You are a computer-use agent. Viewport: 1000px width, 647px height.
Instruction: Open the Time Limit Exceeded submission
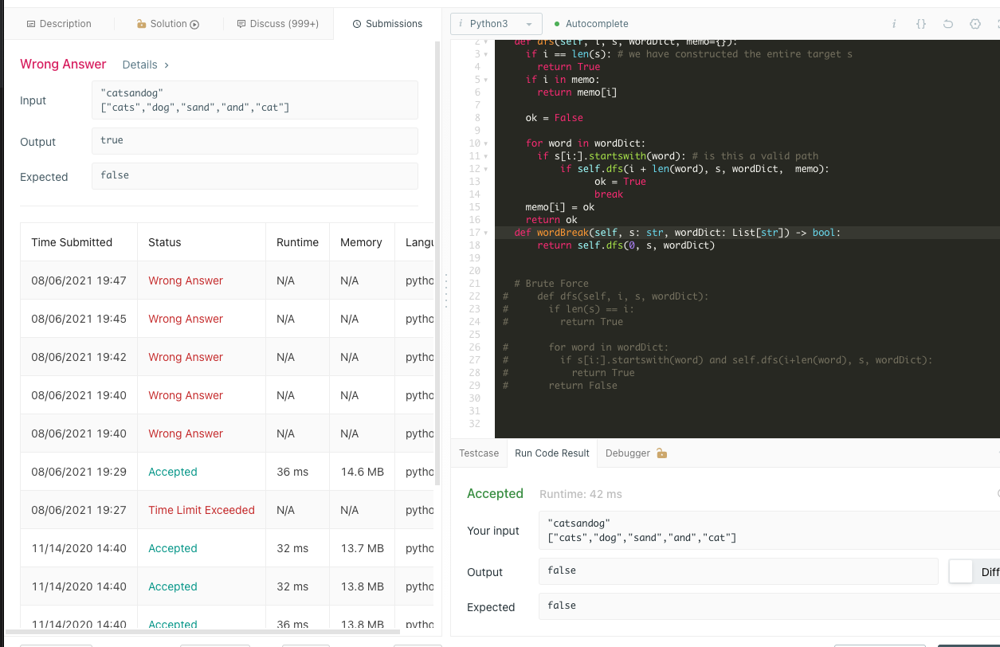(x=202, y=510)
